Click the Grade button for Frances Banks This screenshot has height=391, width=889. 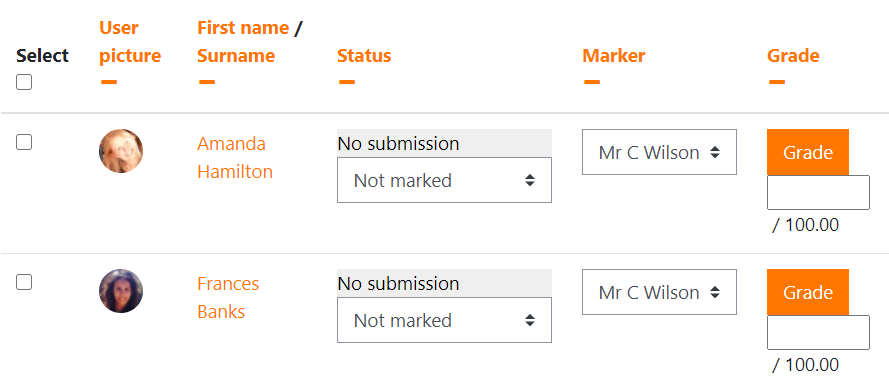(x=808, y=292)
